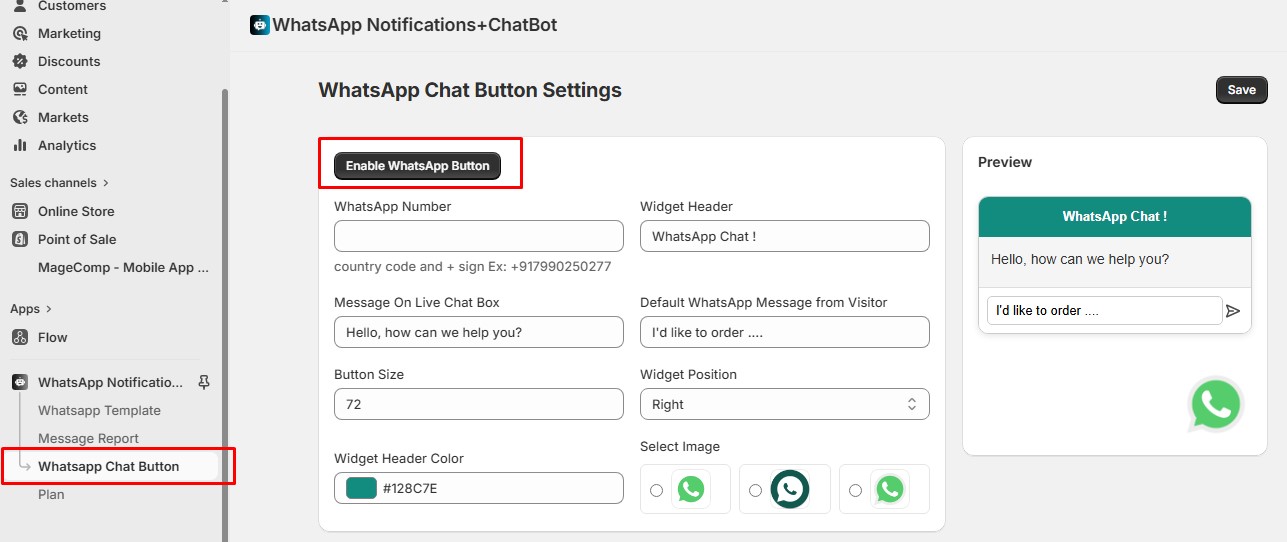Image resolution: width=1287 pixels, height=542 pixels.
Task: Open the Widget Position dropdown
Action: point(784,404)
